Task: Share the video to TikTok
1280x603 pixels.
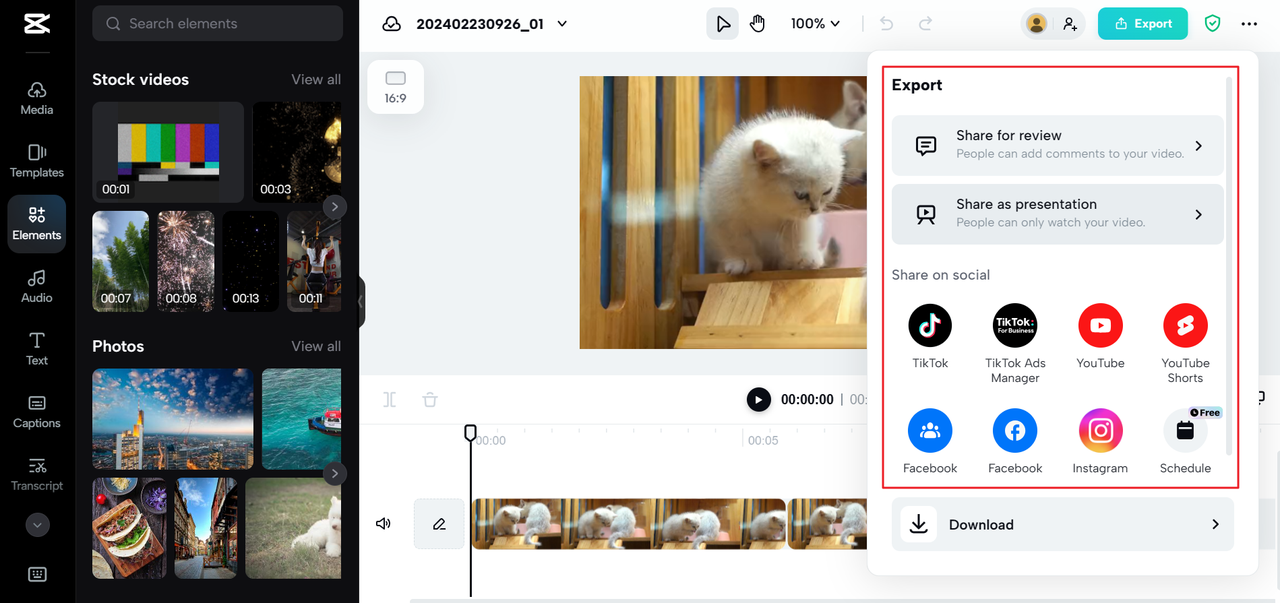Action: point(929,325)
